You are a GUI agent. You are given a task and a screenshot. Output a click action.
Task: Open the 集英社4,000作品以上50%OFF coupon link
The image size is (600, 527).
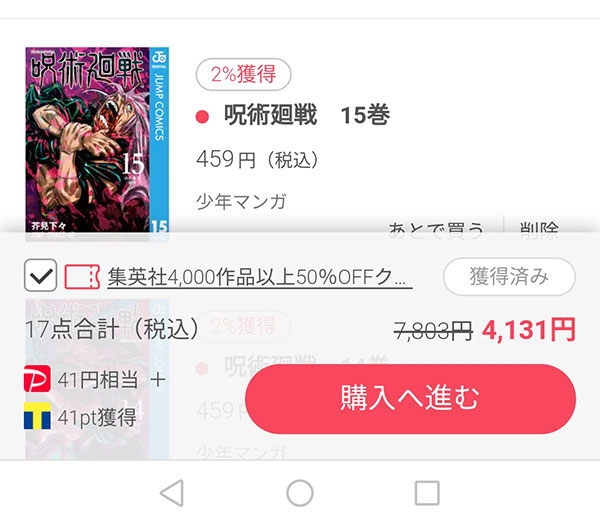tap(259, 277)
